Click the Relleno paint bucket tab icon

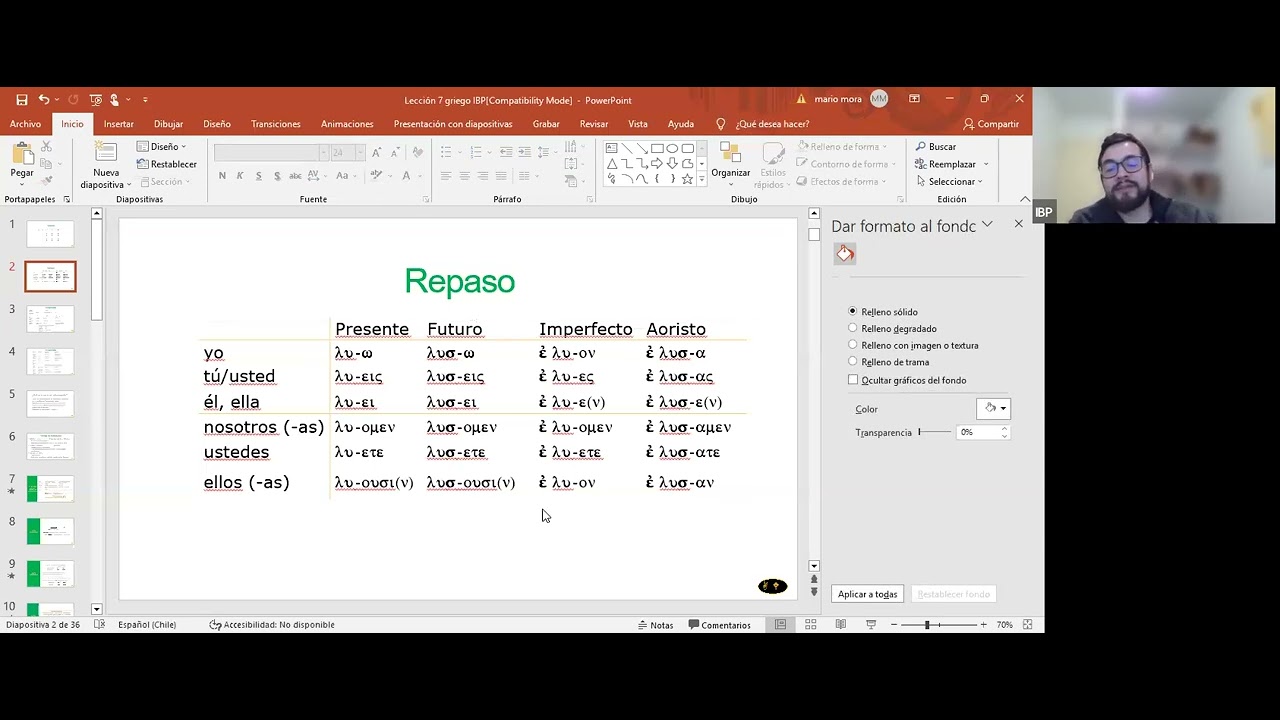[845, 254]
